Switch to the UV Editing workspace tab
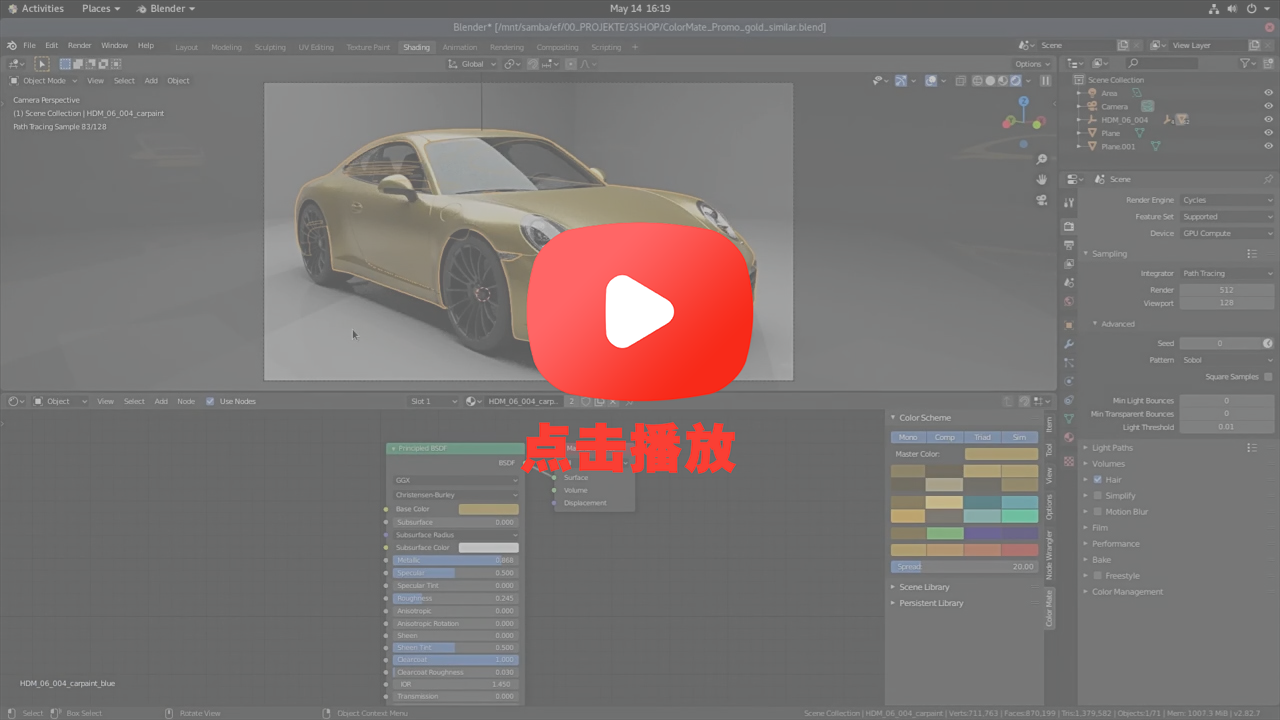The width and height of the screenshot is (1280, 720). pos(316,47)
